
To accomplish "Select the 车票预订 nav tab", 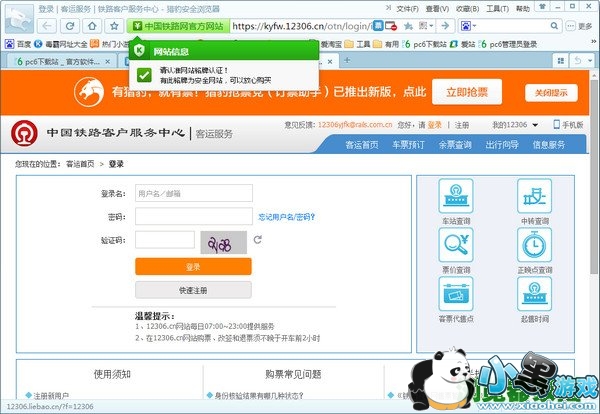I will (x=408, y=145).
